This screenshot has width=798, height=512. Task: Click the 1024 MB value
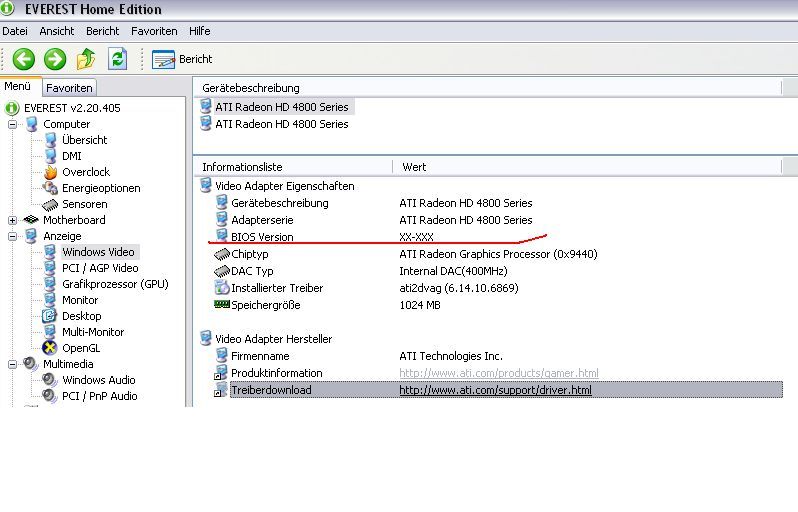(420, 305)
